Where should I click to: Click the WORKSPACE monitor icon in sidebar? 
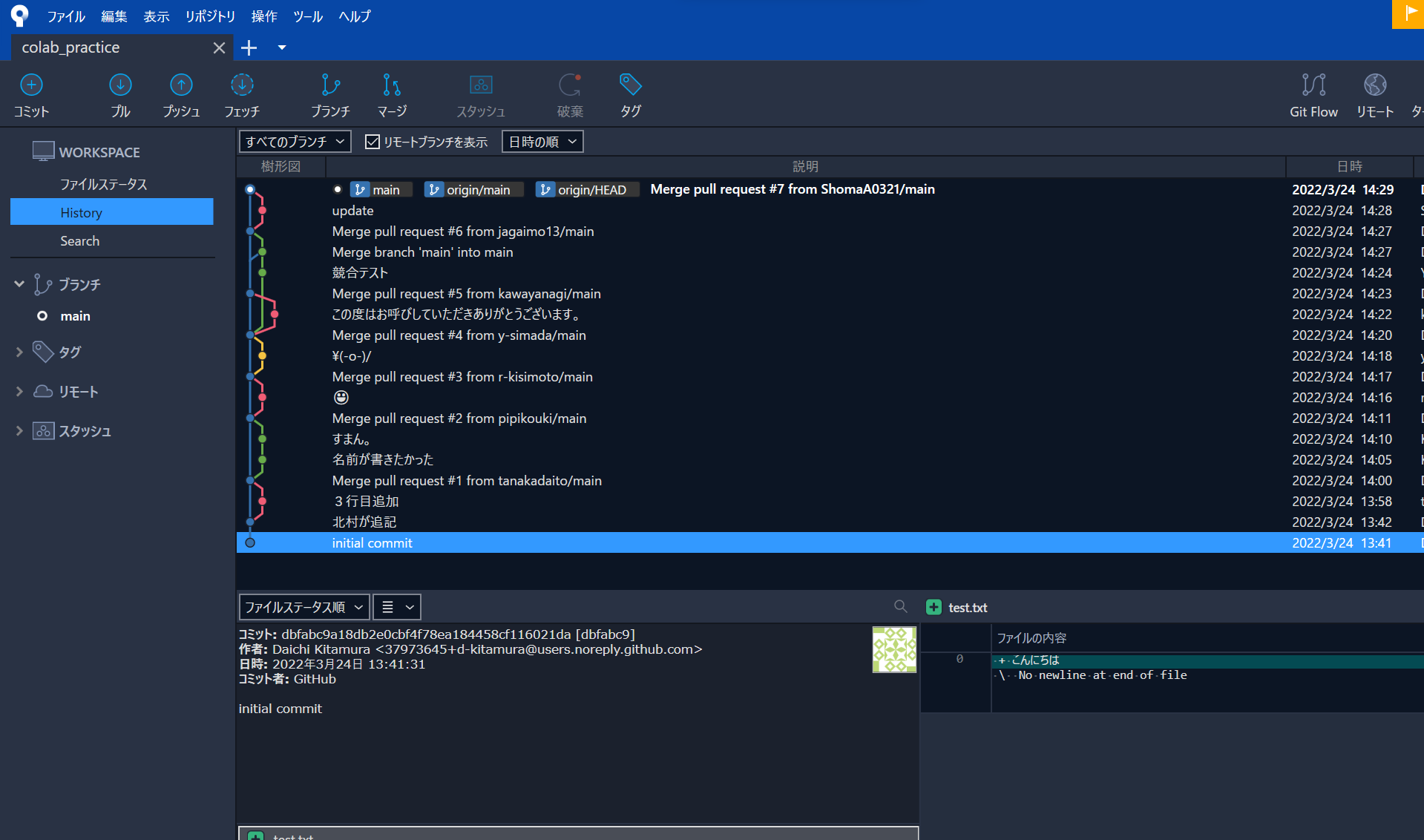(43, 151)
